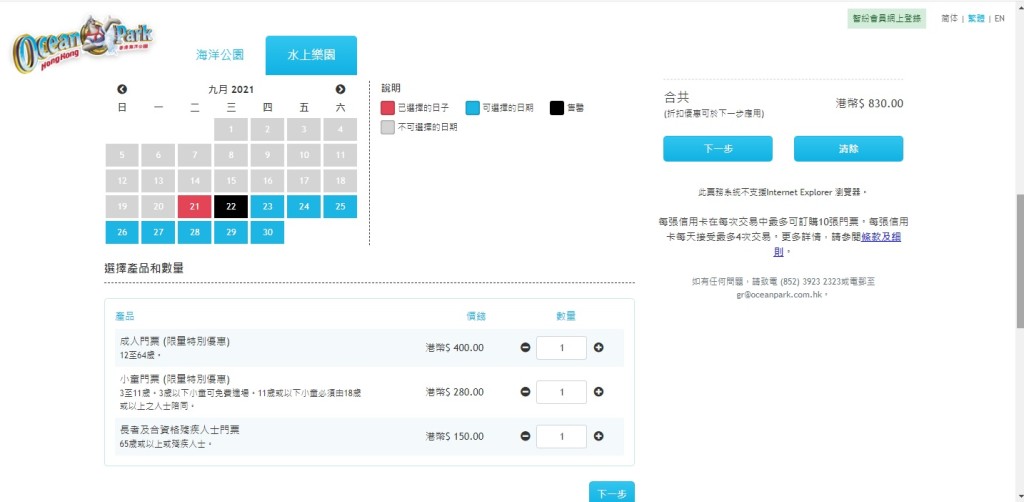This screenshot has height=502, width=1024.
Task: Click the 價錢 column header
Action: [475, 317]
